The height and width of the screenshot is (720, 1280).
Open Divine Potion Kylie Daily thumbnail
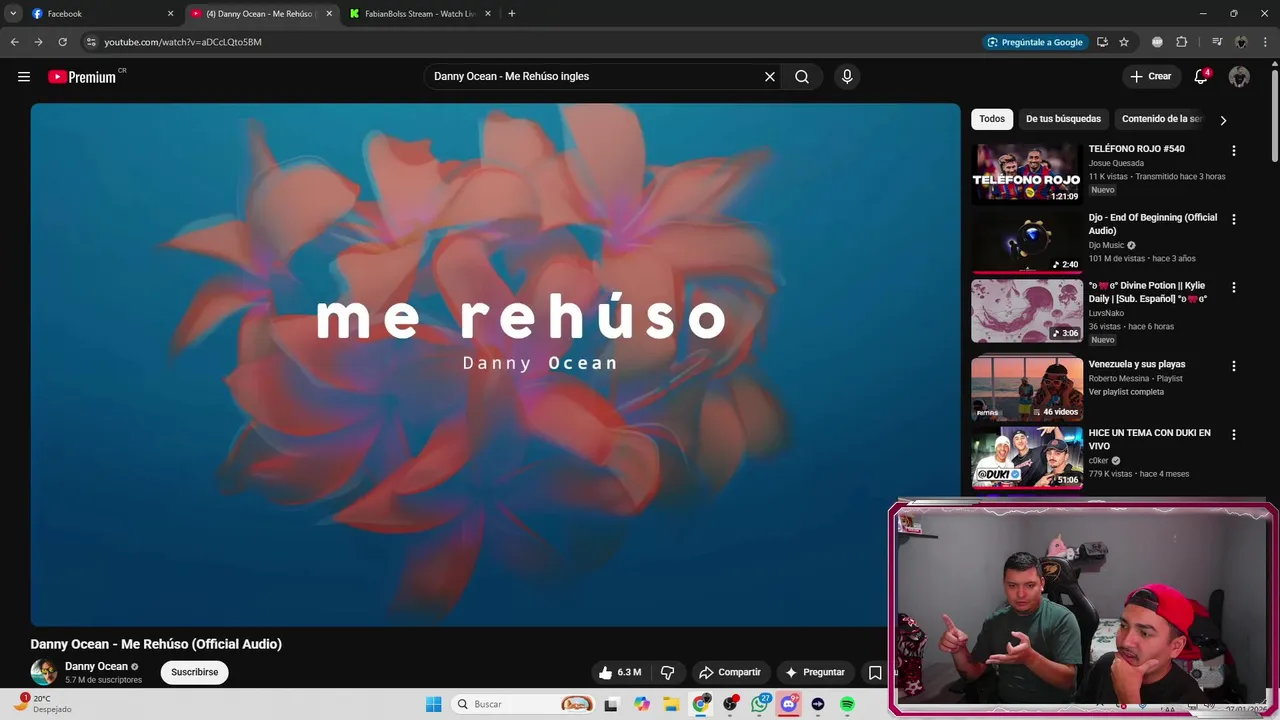click(1026, 310)
